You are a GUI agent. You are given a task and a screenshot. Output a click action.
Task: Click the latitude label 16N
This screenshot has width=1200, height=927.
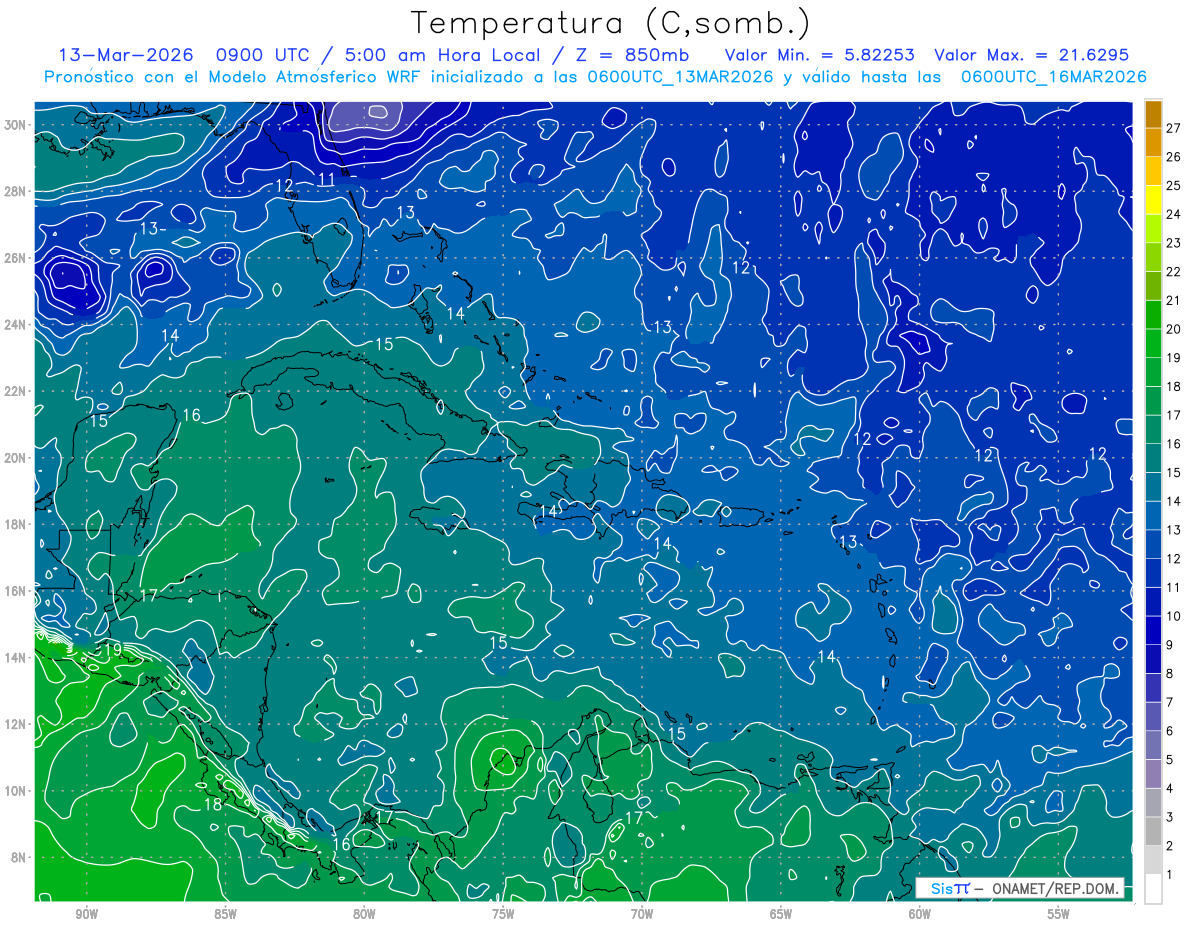[15, 591]
